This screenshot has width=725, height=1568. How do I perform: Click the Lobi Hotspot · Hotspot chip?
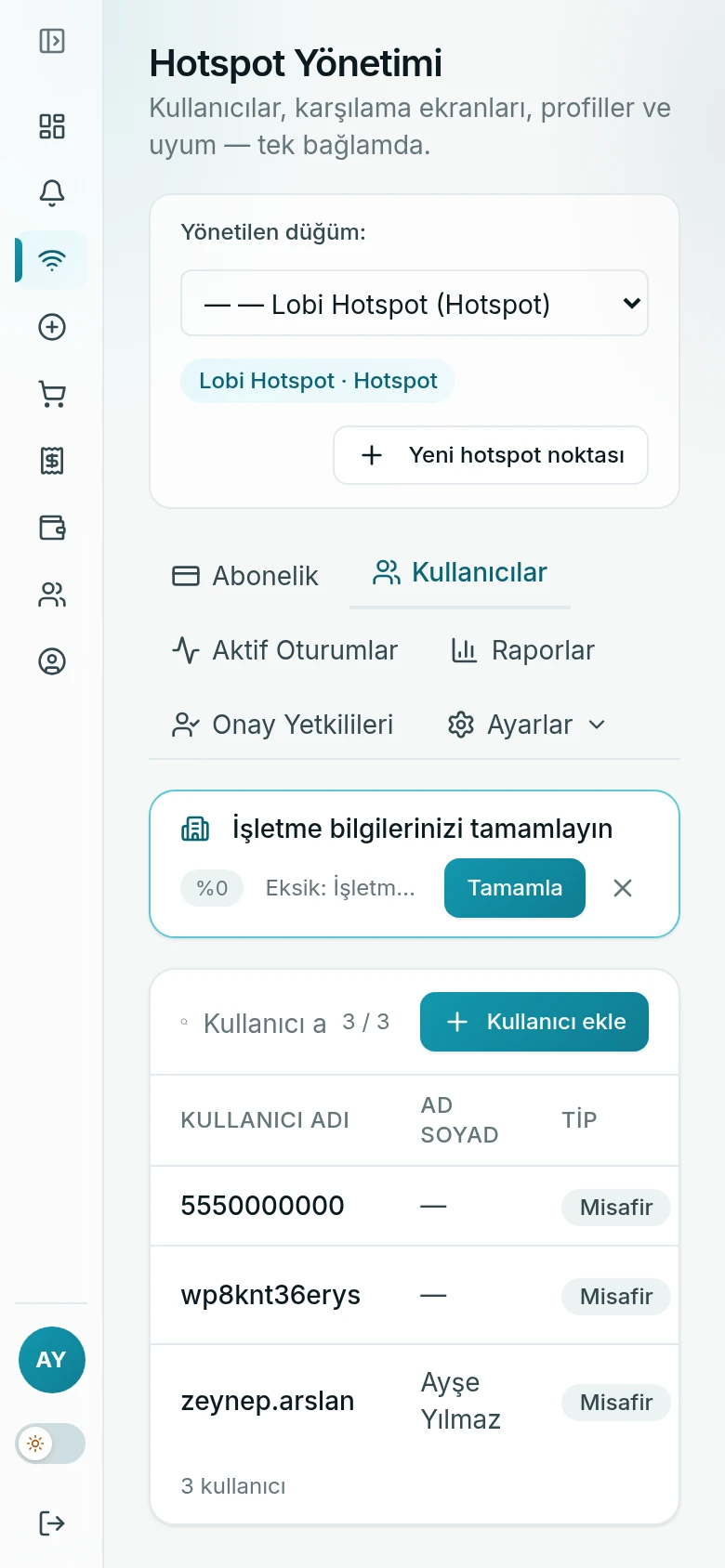(318, 381)
